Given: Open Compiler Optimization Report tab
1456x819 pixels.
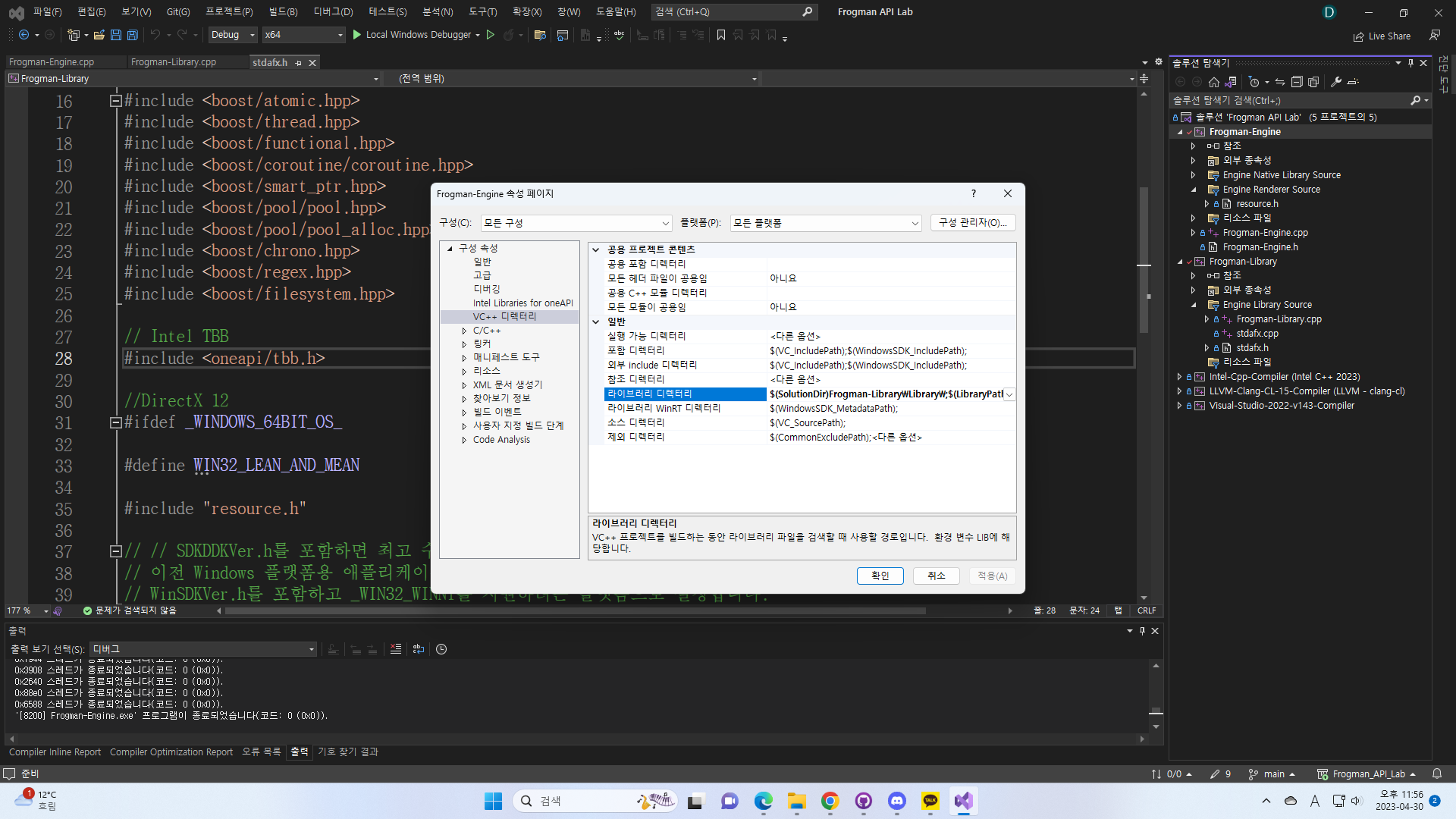Looking at the screenshot, I should [x=171, y=752].
